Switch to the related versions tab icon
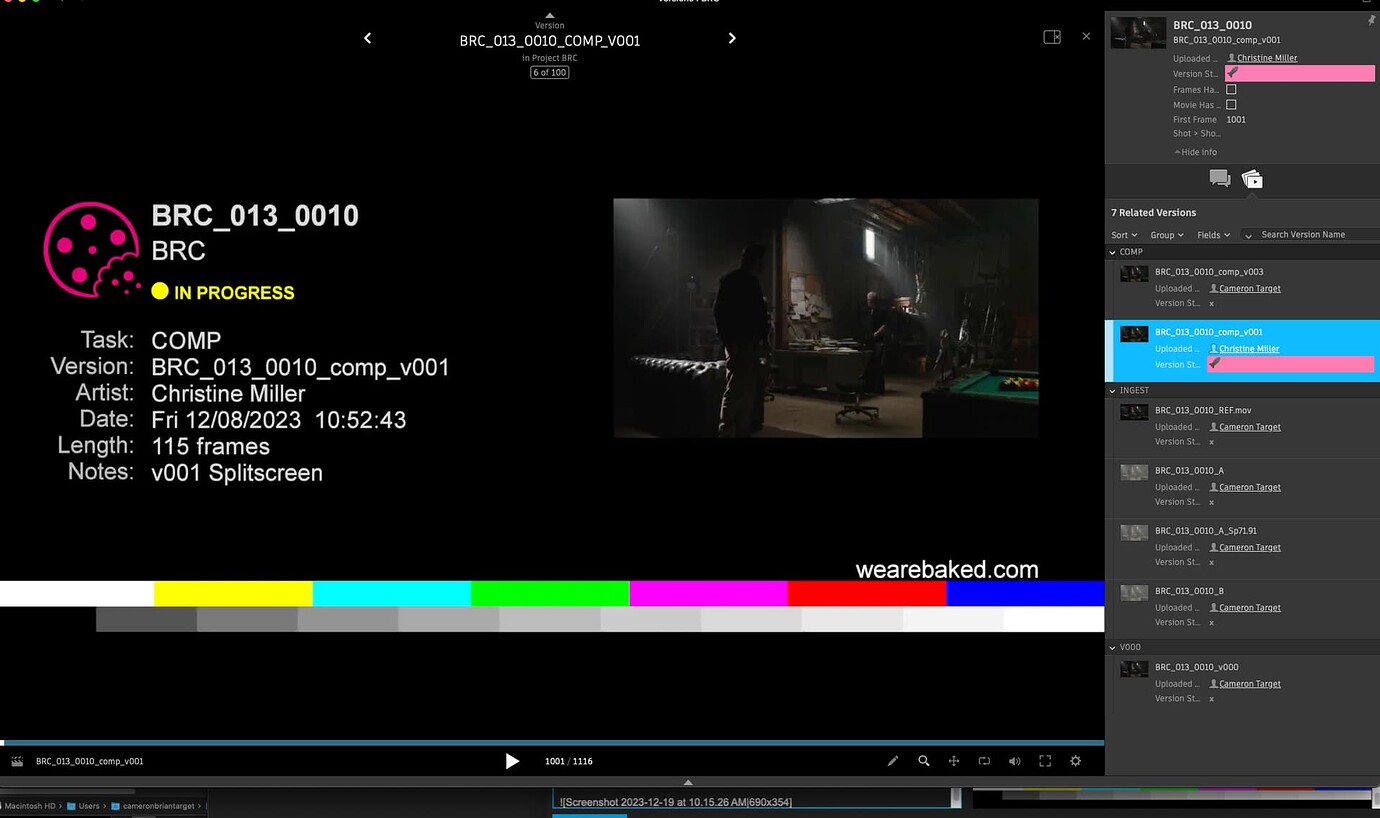This screenshot has width=1380, height=818. (x=1252, y=179)
